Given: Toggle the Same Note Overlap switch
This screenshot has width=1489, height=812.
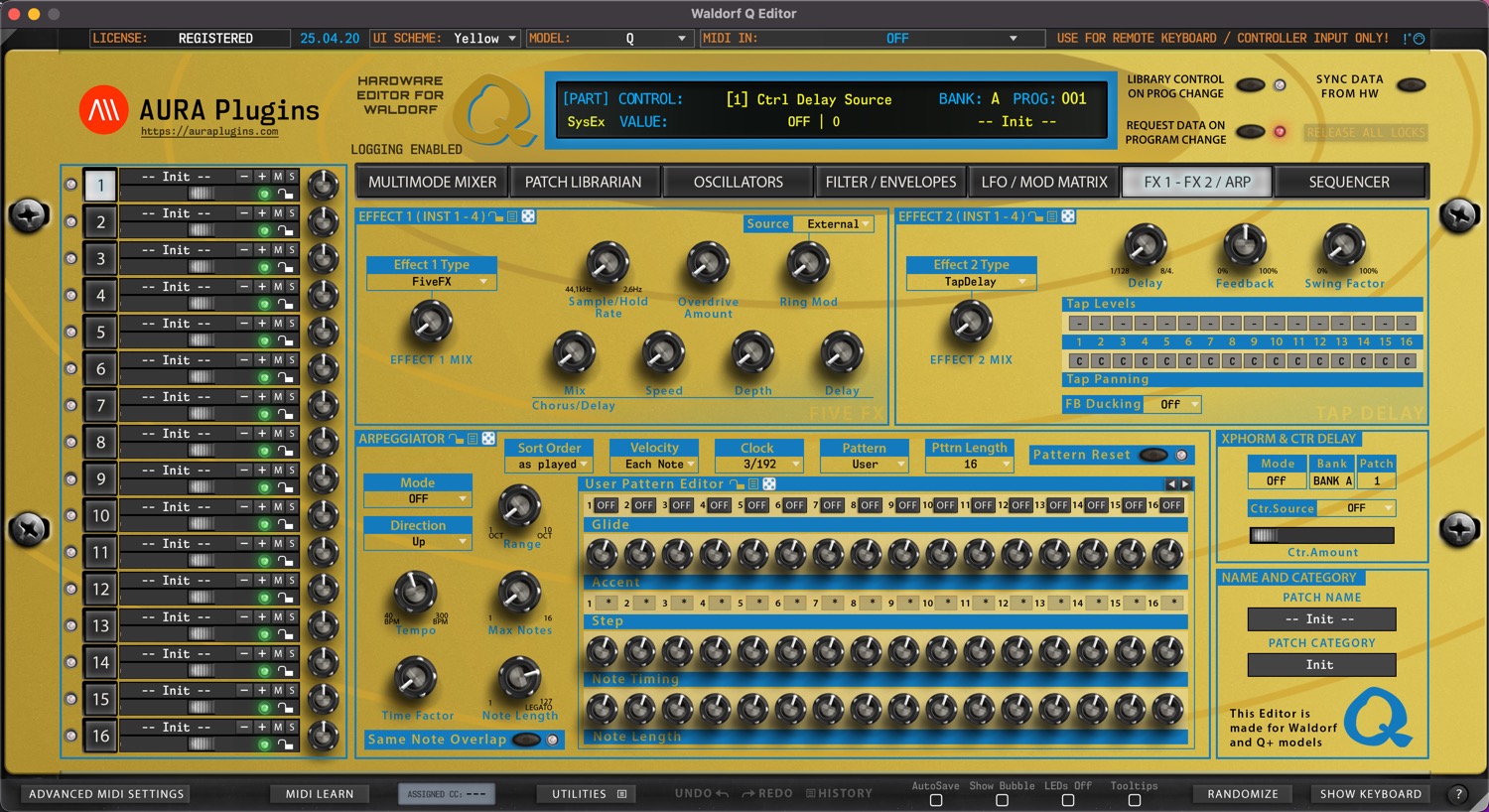Looking at the screenshot, I should pyautogui.click(x=526, y=740).
